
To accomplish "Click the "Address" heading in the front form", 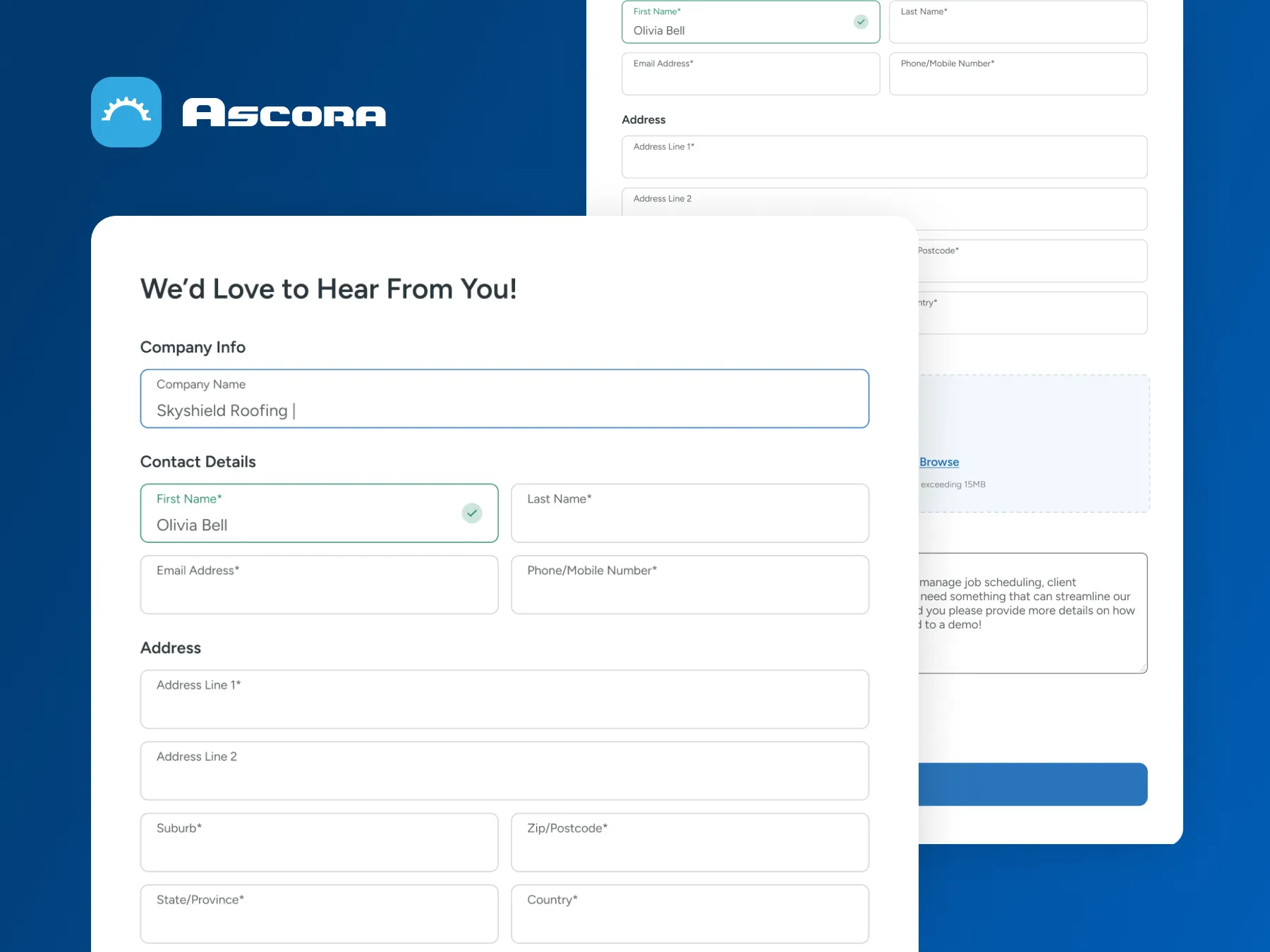I will click(171, 648).
